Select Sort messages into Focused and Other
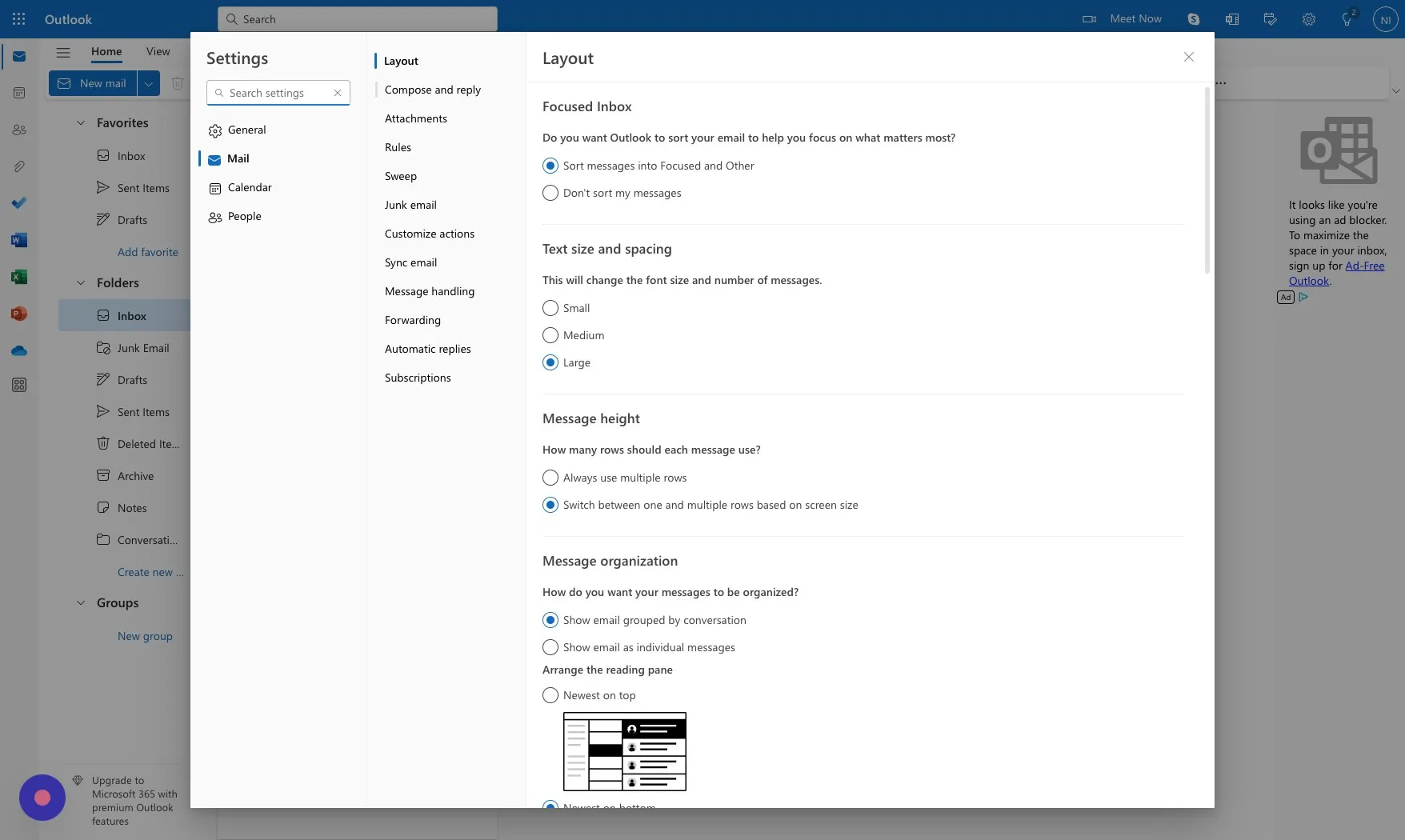Image resolution: width=1405 pixels, height=840 pixels. tap(648, 166)
